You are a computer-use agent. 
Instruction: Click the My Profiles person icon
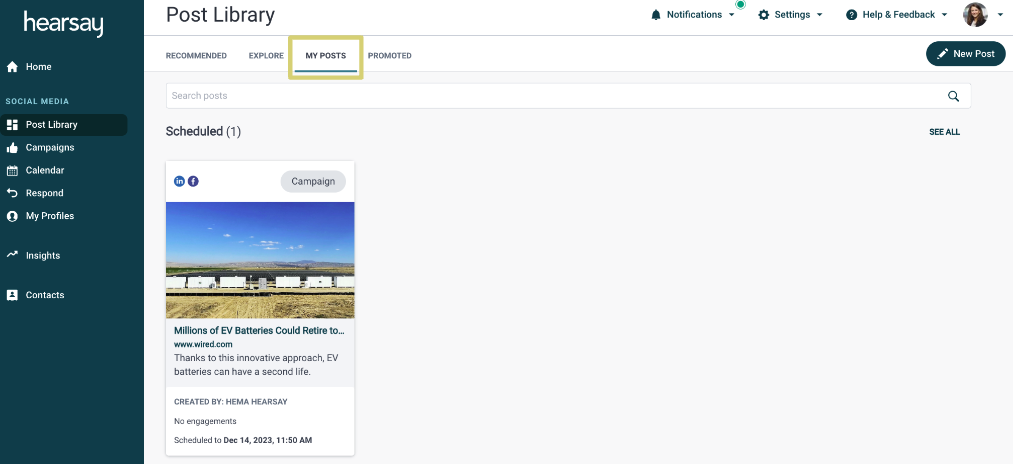[x=12, y=216]
